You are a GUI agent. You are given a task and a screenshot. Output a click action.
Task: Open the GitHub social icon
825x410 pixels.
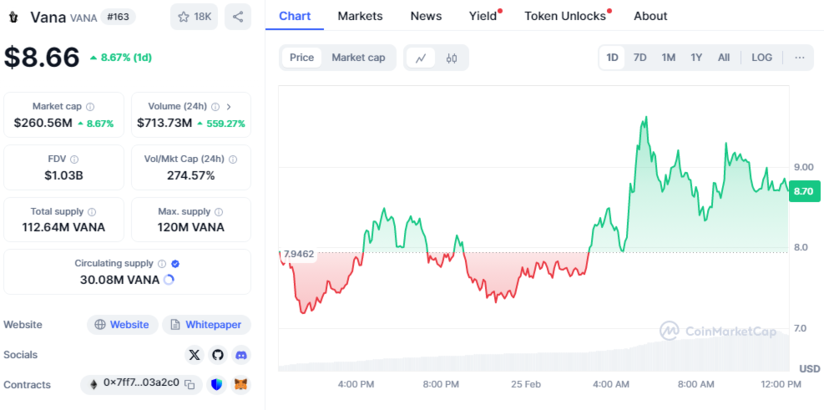218,354
